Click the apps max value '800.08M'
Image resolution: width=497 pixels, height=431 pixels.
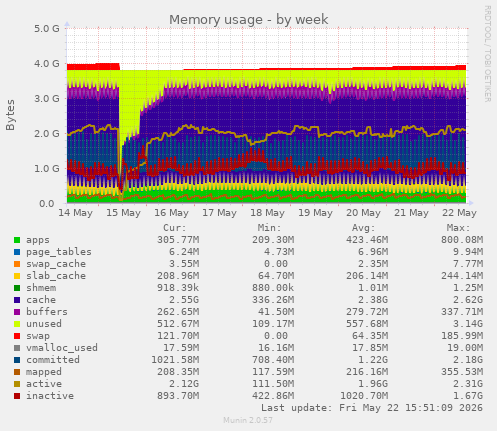pos(462,240)
